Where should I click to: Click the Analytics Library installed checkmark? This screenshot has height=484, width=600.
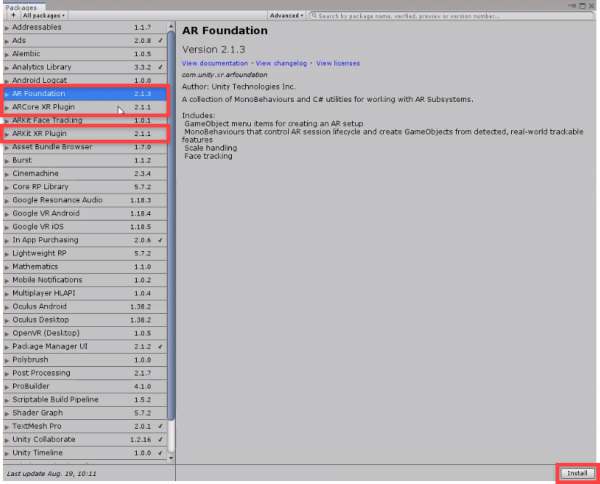pyautogui.click(x=160, y=67)
